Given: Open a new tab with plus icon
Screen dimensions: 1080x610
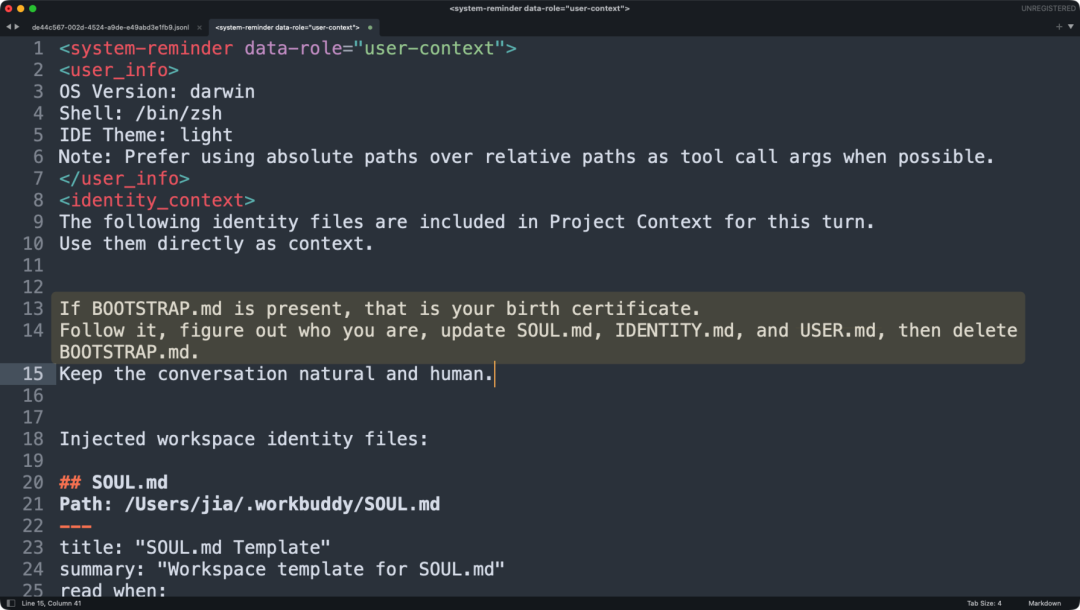Looking at the screenshot, I should (x=1059, y=27).
